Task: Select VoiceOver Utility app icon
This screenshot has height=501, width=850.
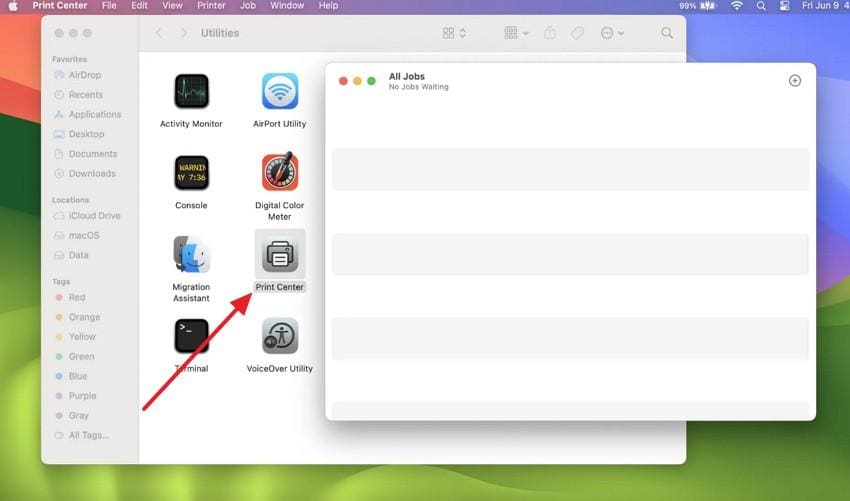Action: click(x=280, y=336)
